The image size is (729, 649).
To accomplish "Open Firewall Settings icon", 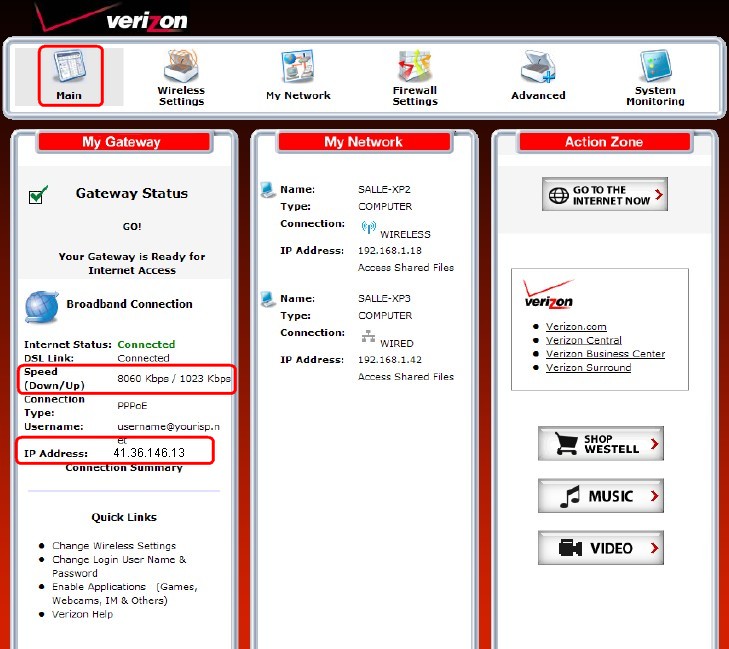I will tap(415, 66).
